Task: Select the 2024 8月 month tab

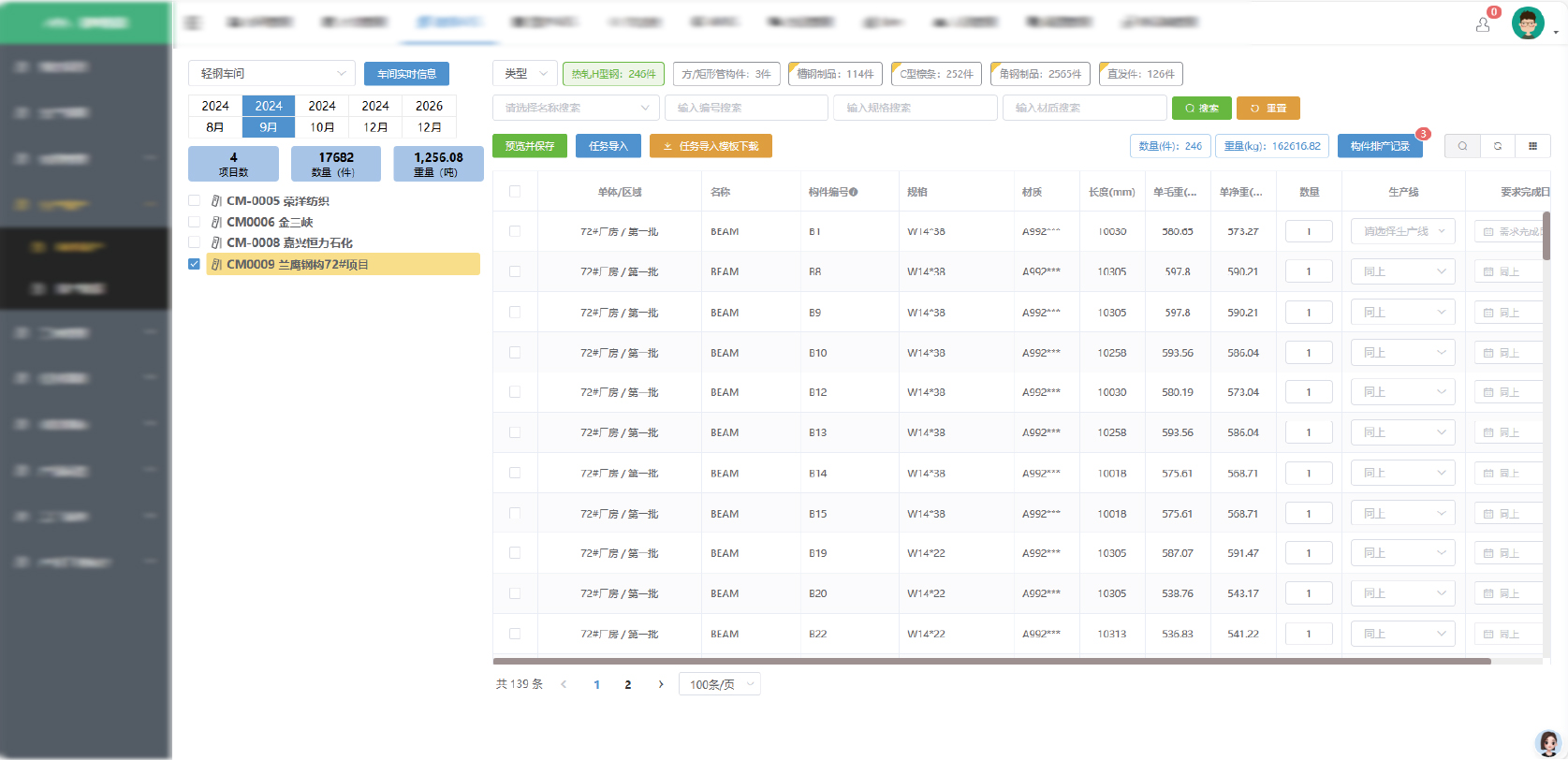Action: pos(215,117)
